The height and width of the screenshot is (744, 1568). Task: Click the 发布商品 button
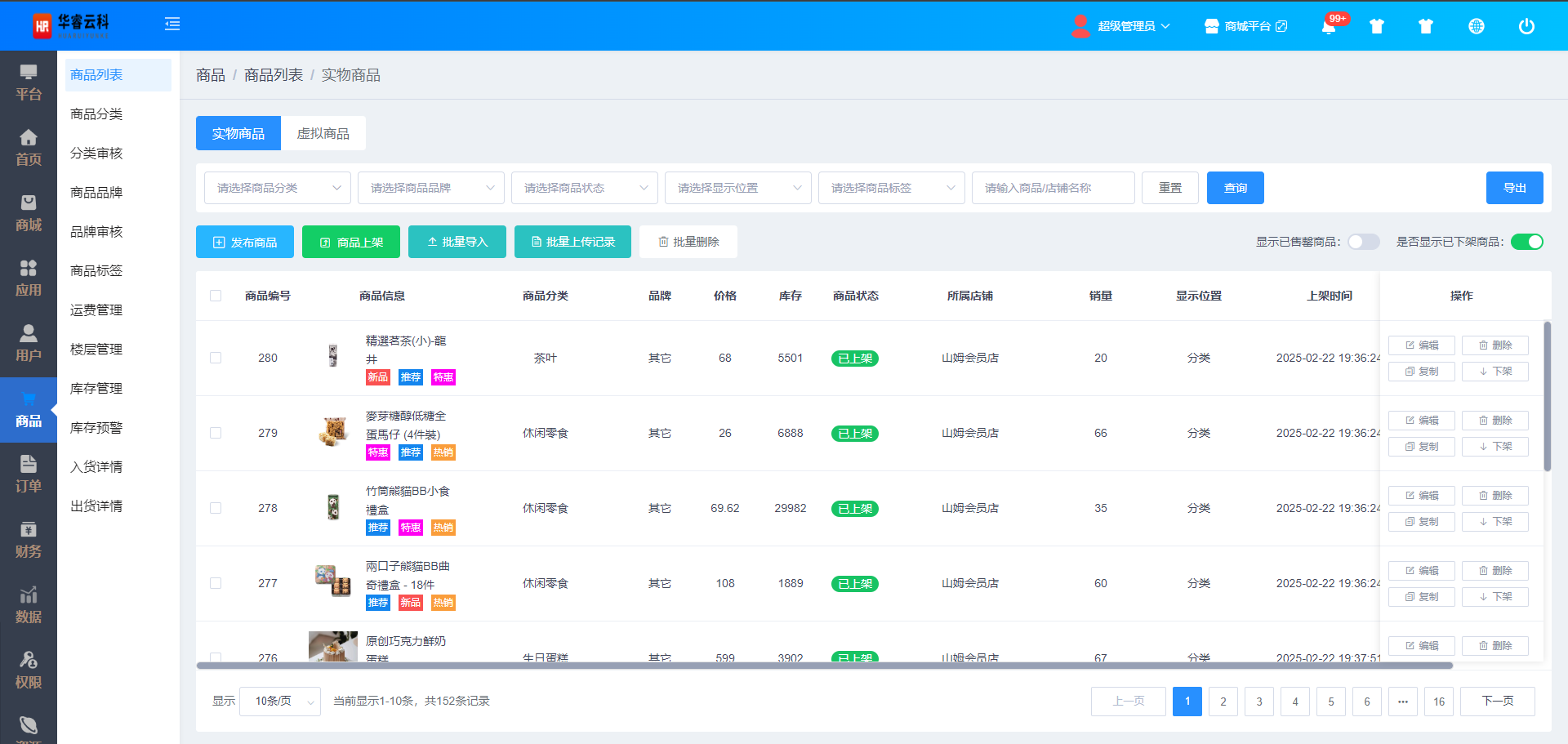tap(245, 242)
